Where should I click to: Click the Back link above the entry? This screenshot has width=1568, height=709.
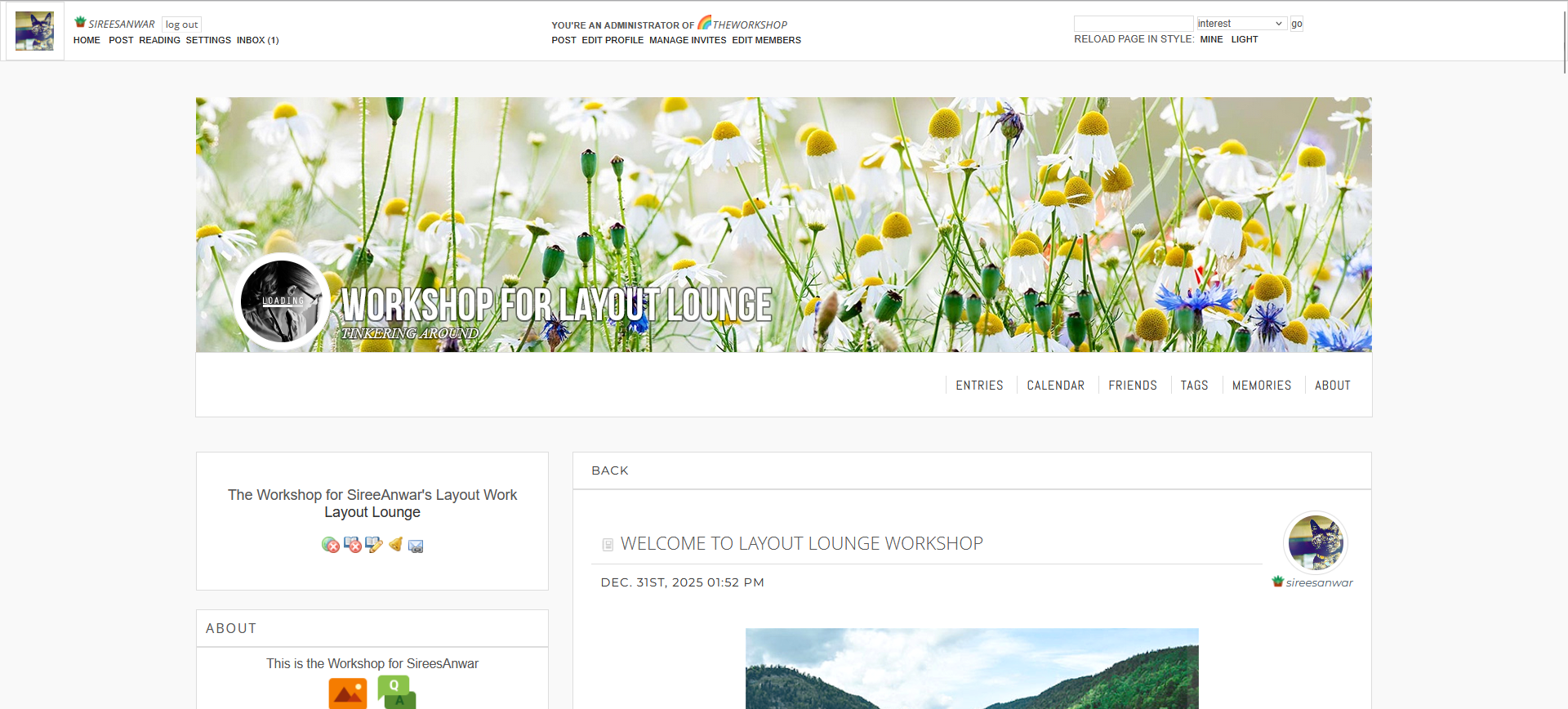[610, 470]
